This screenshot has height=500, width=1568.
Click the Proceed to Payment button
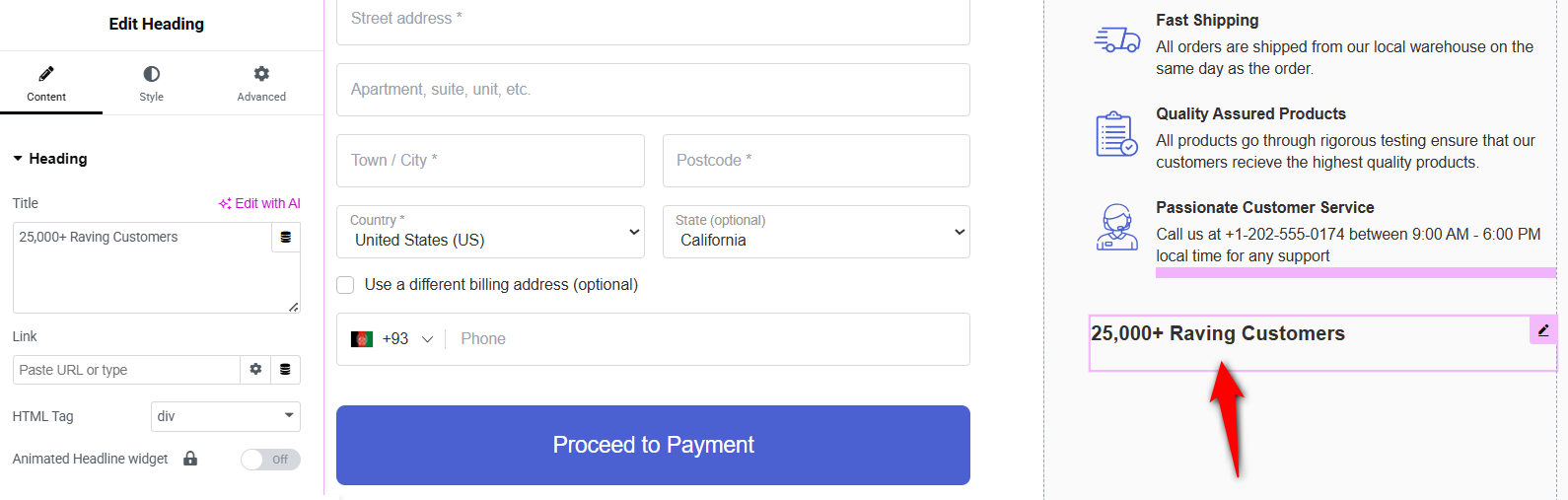(653, 445)
